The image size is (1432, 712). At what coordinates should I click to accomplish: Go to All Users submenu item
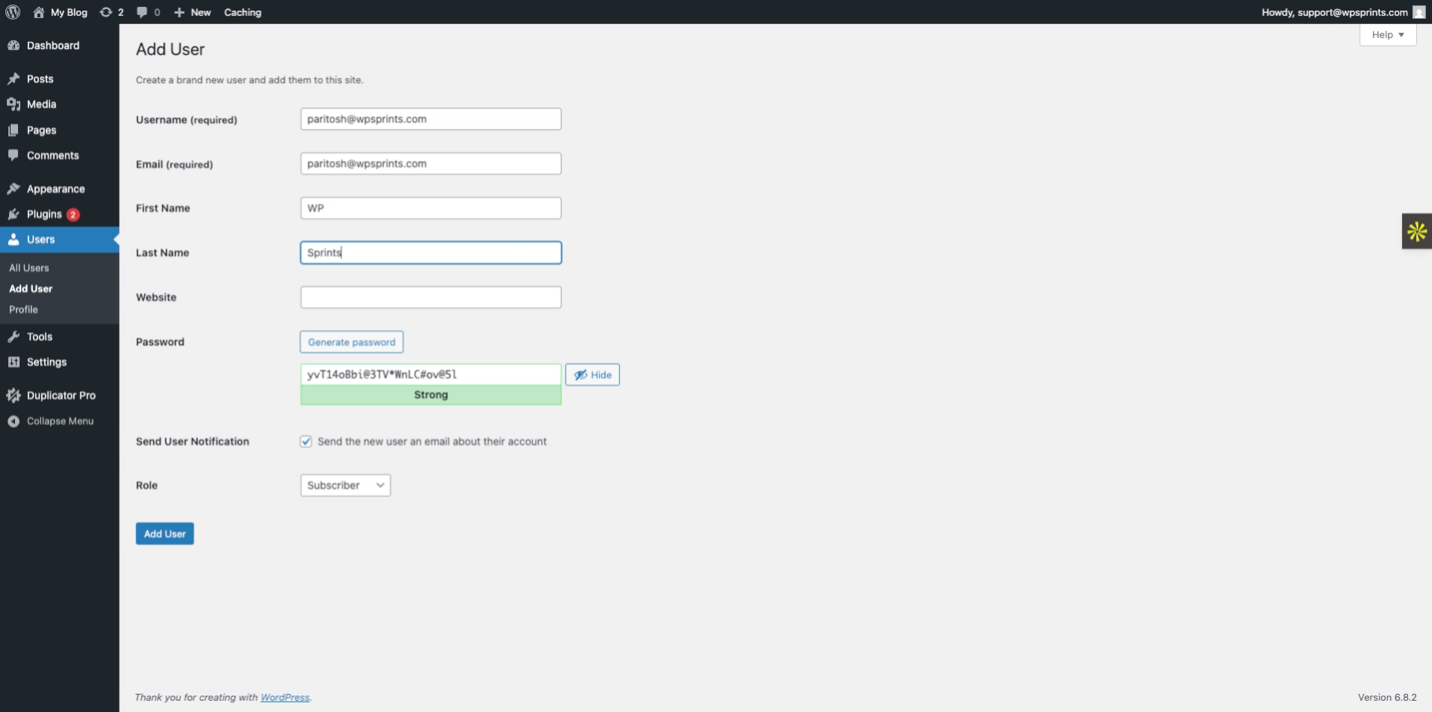click(x=29, y=268)
